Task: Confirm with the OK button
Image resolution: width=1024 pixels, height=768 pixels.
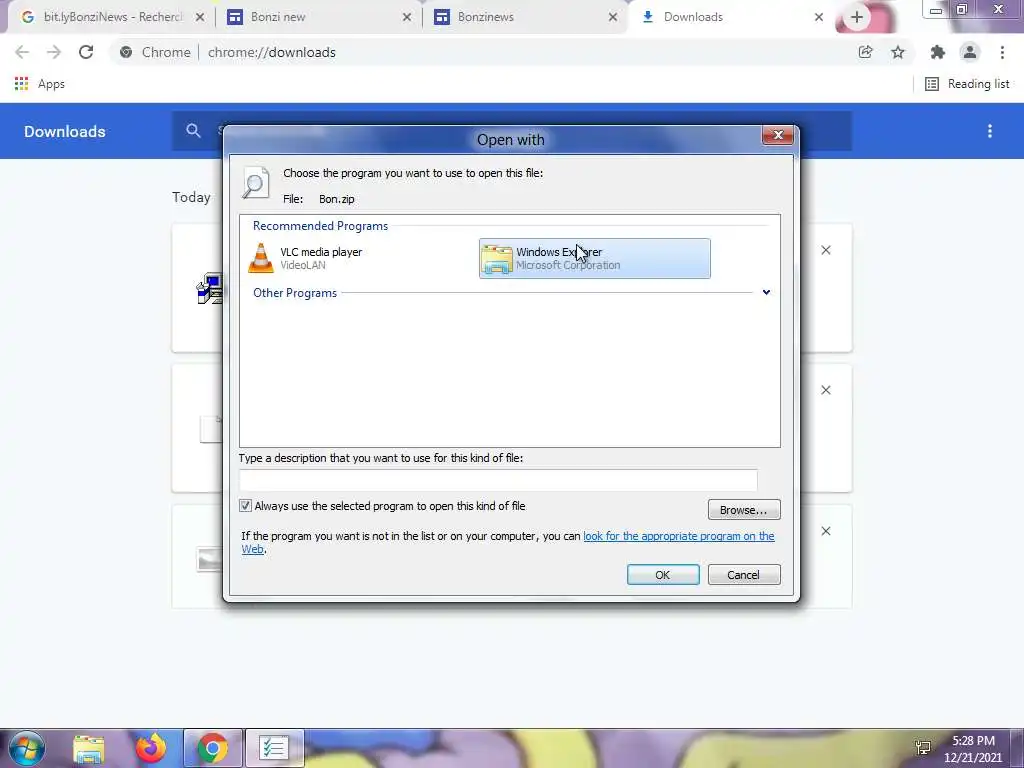Action: tap(663, 575)
